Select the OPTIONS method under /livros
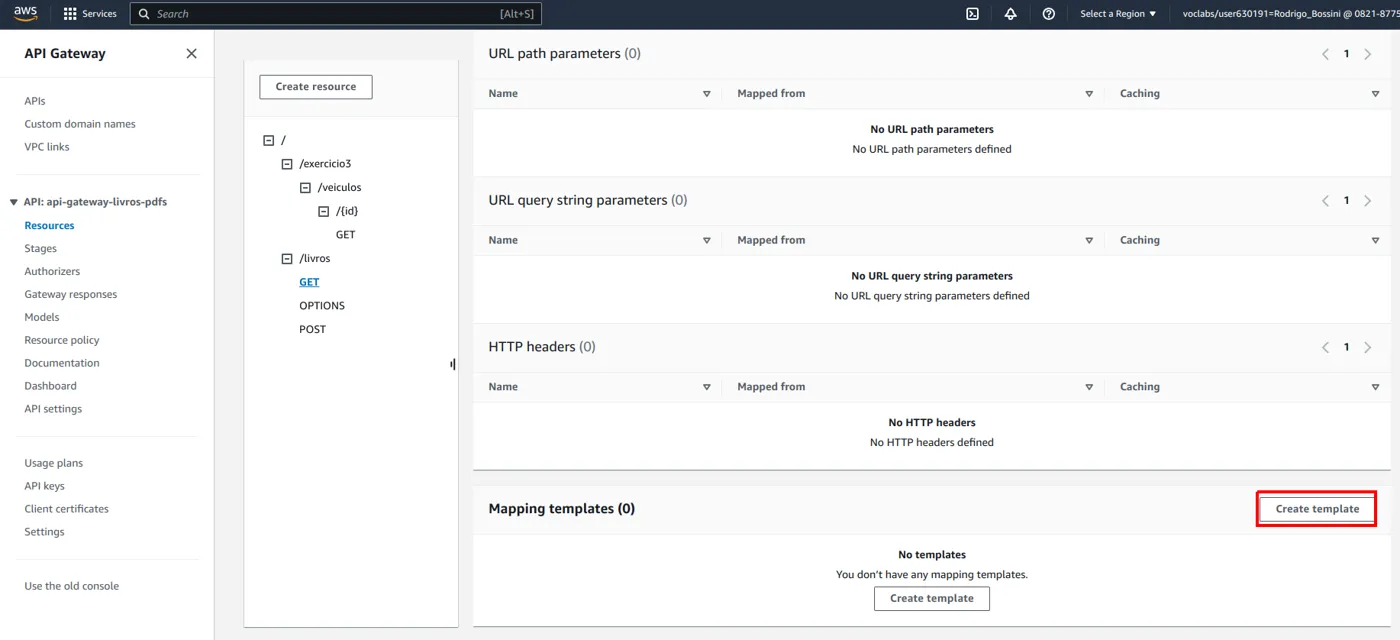Viewport: 1400px width, 640px height. coord(322,306)
